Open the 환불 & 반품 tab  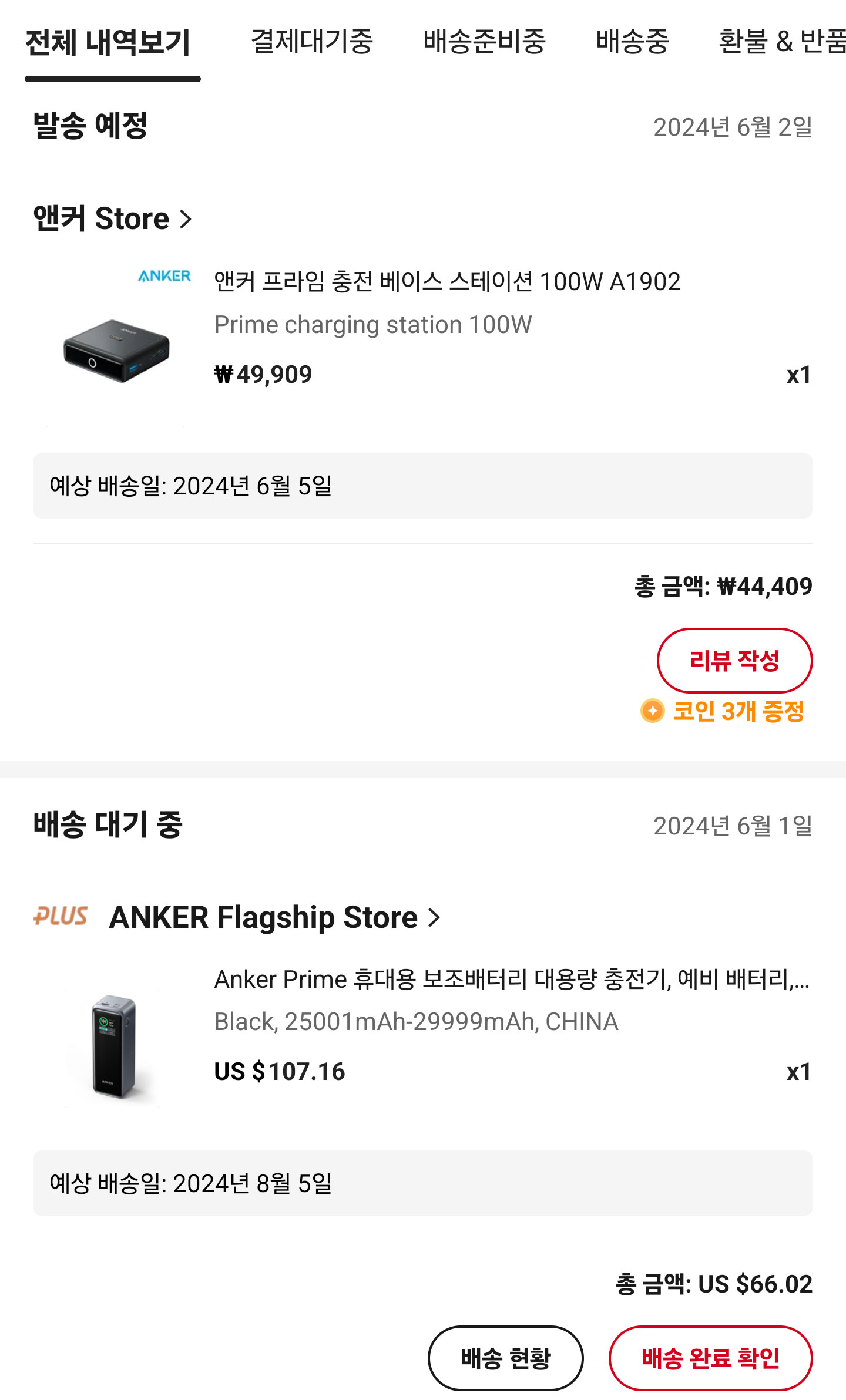coord(782,42)
